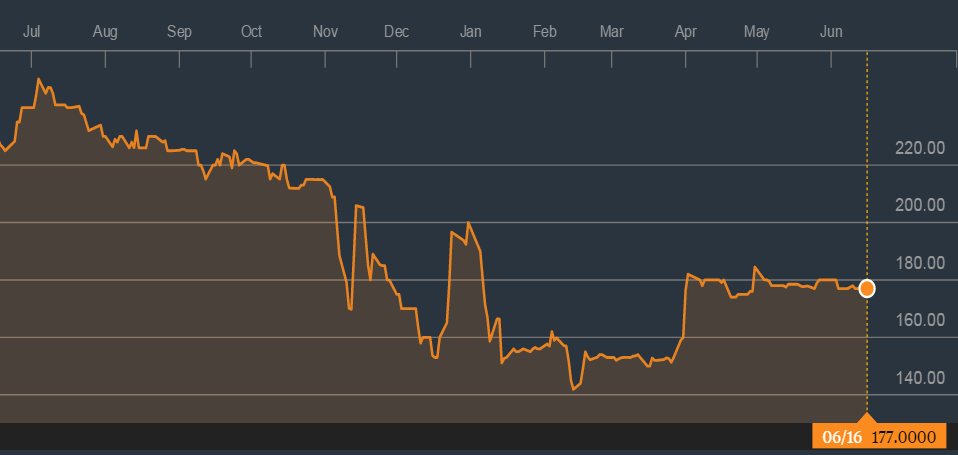
Task: Select the 200.00 price level label
Action: (x=920, y=206)
